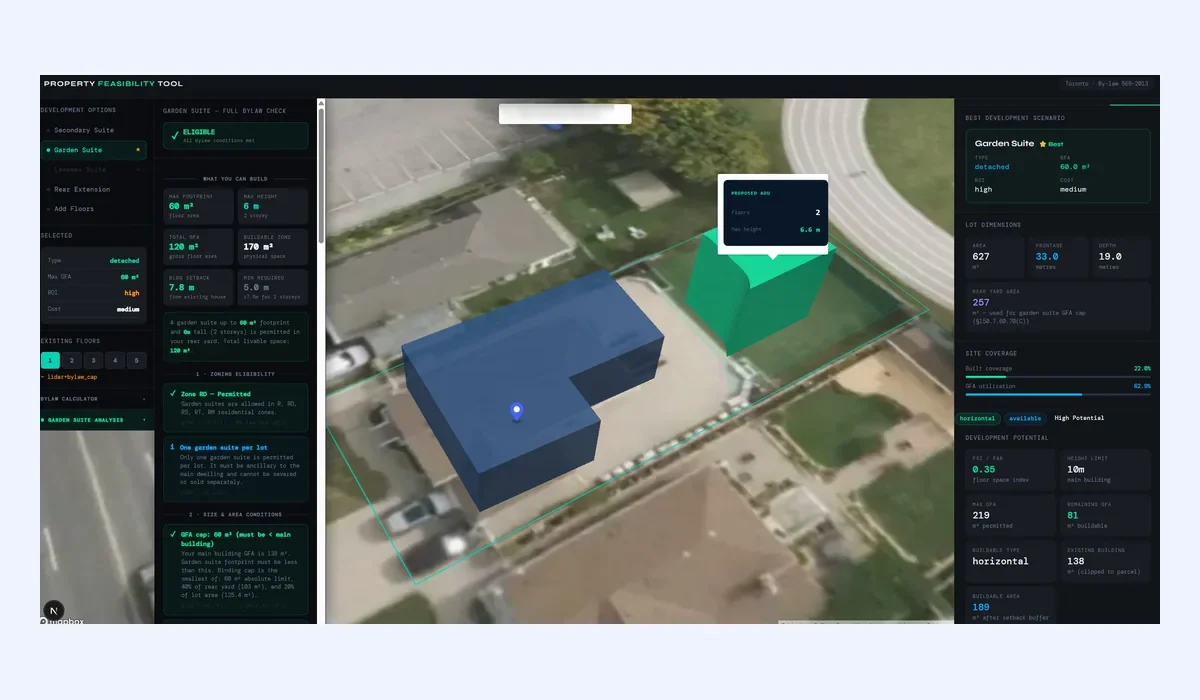Click the blue location pin on the map
The image size is (1200, 700).
(x=516, y=410)
